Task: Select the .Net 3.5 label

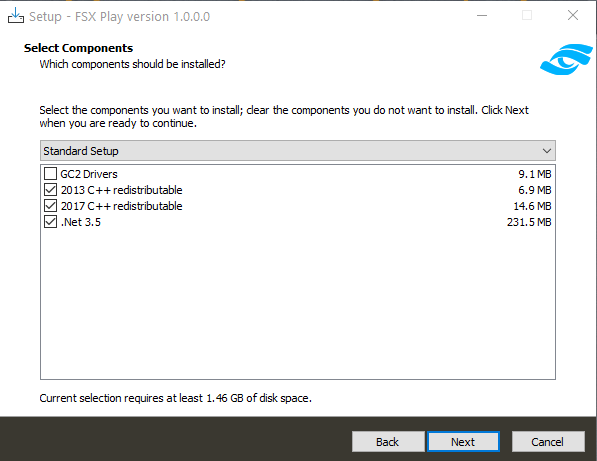Action: click(x=81, y=222)
